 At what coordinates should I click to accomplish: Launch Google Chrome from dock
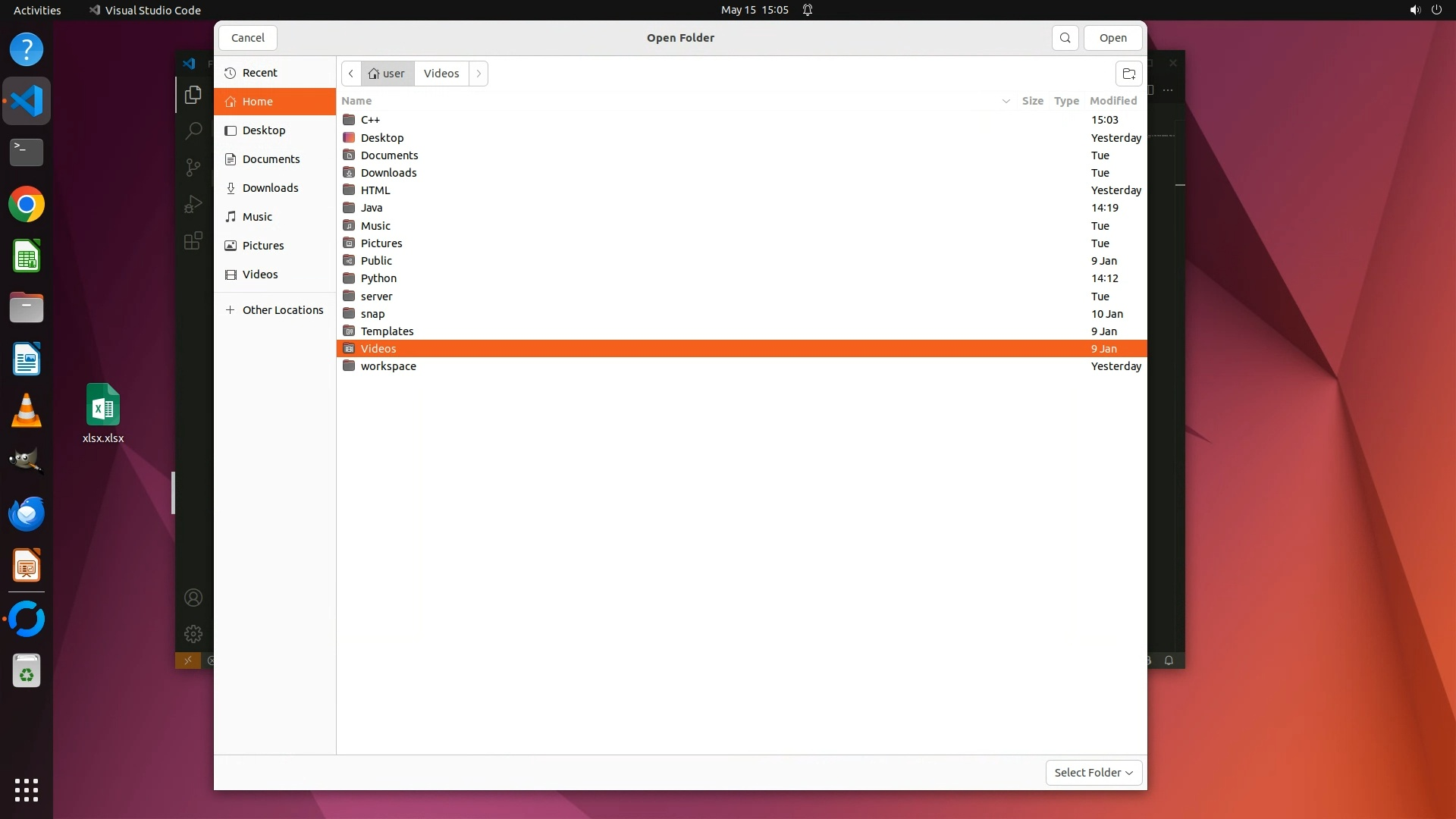coord(27,205)
